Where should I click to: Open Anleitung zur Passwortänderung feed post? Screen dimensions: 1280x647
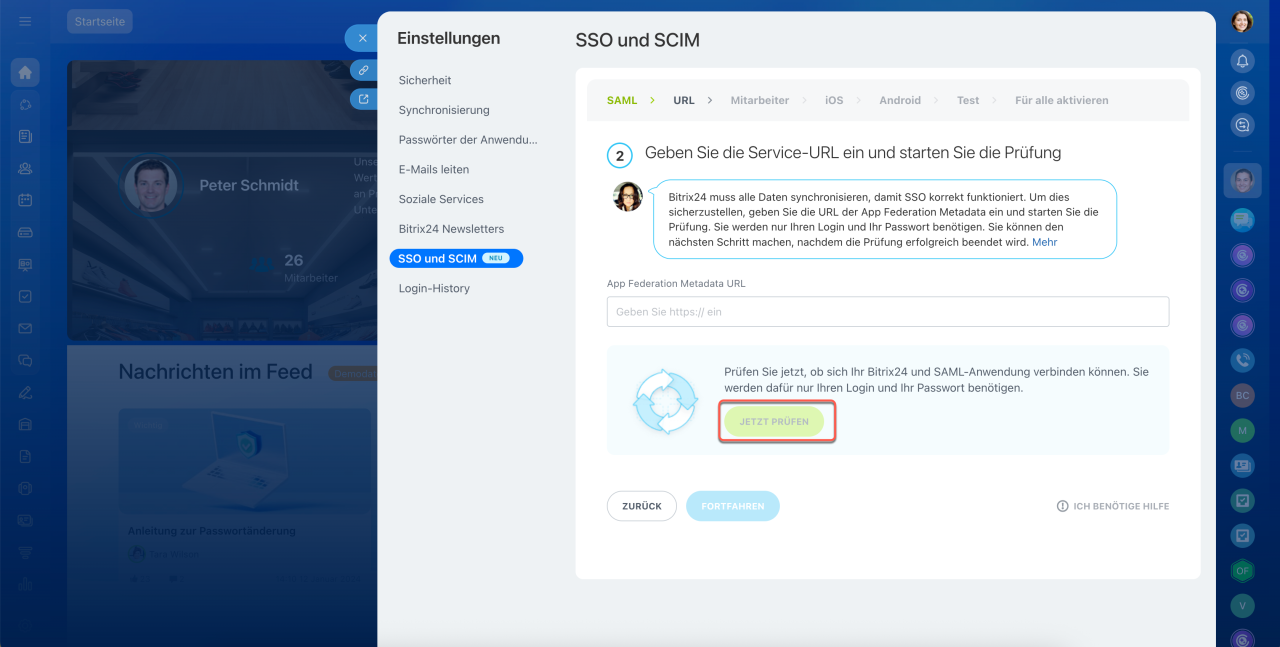click(212, 531)
